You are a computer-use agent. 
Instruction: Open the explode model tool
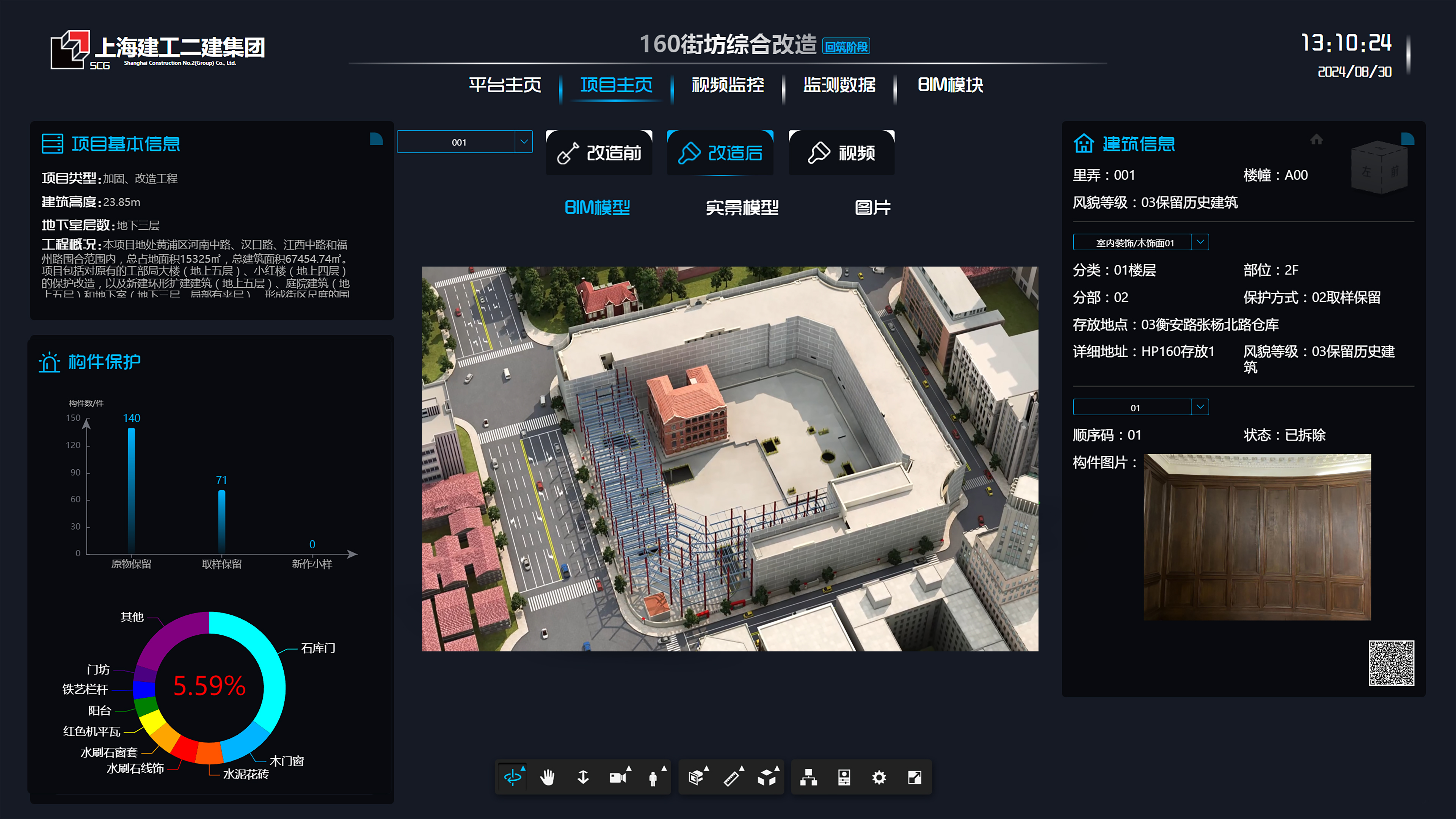(x=766, y=778)
